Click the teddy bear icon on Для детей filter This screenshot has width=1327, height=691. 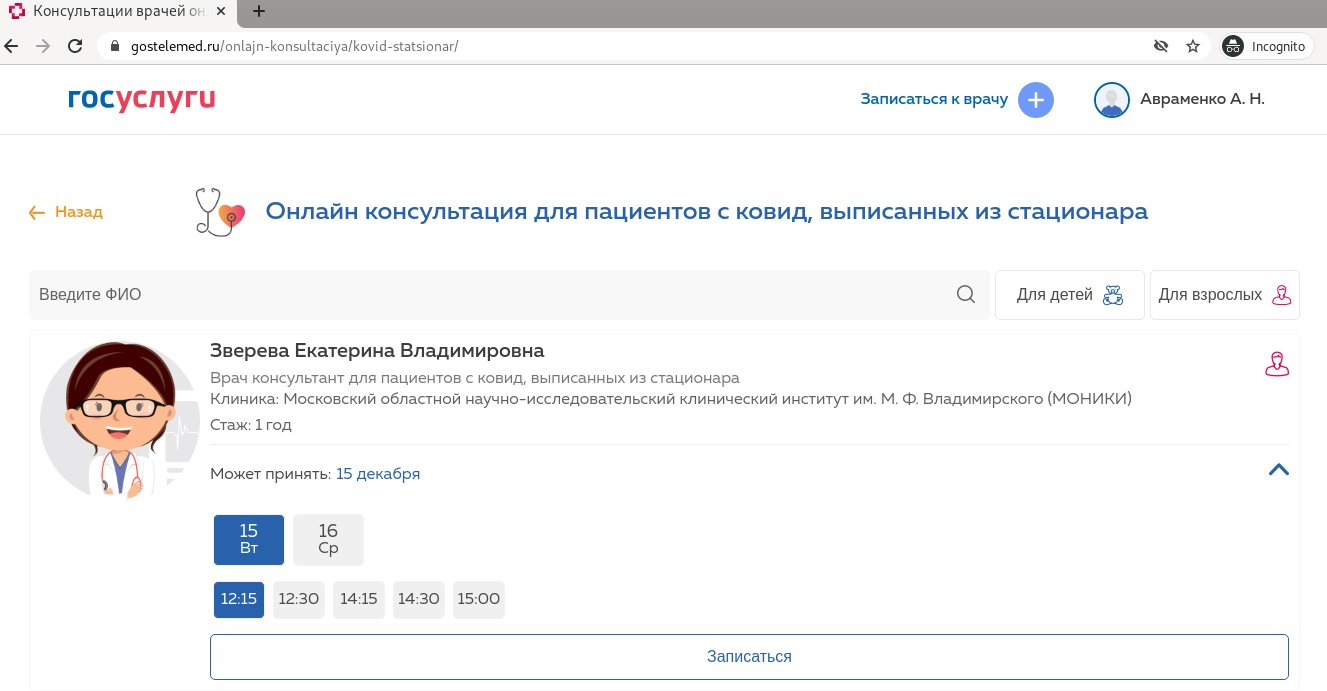[x=1112, y=295]
